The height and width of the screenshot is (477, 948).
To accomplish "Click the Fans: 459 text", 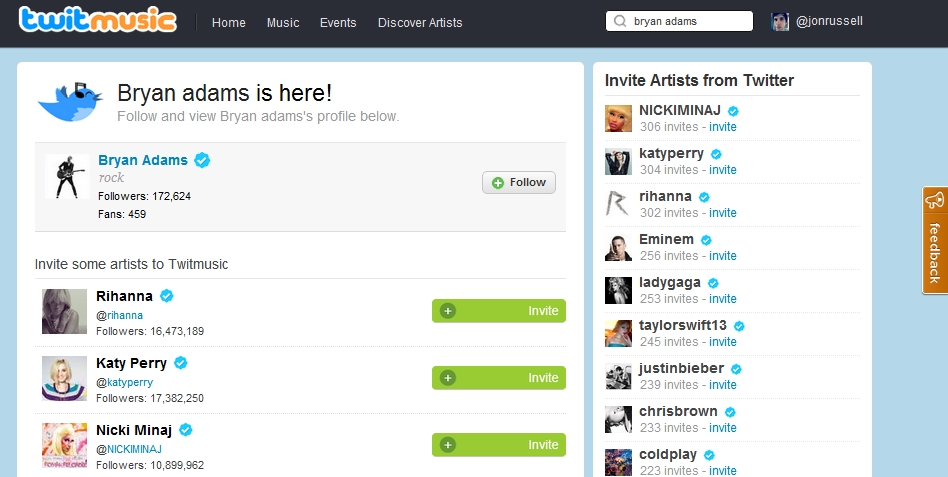I will tap(122, 214).
